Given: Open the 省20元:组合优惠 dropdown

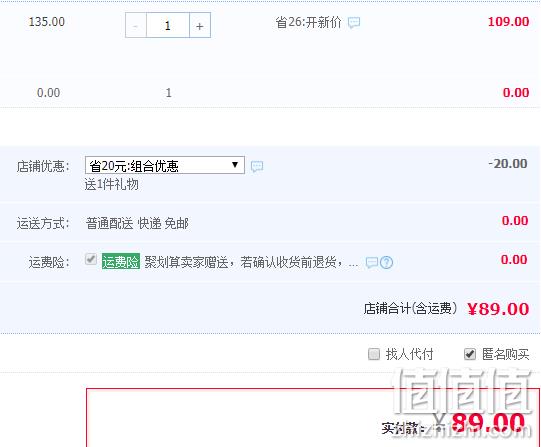Looking at the screenshot, I should pyautogui.click(x=165, y=165).
